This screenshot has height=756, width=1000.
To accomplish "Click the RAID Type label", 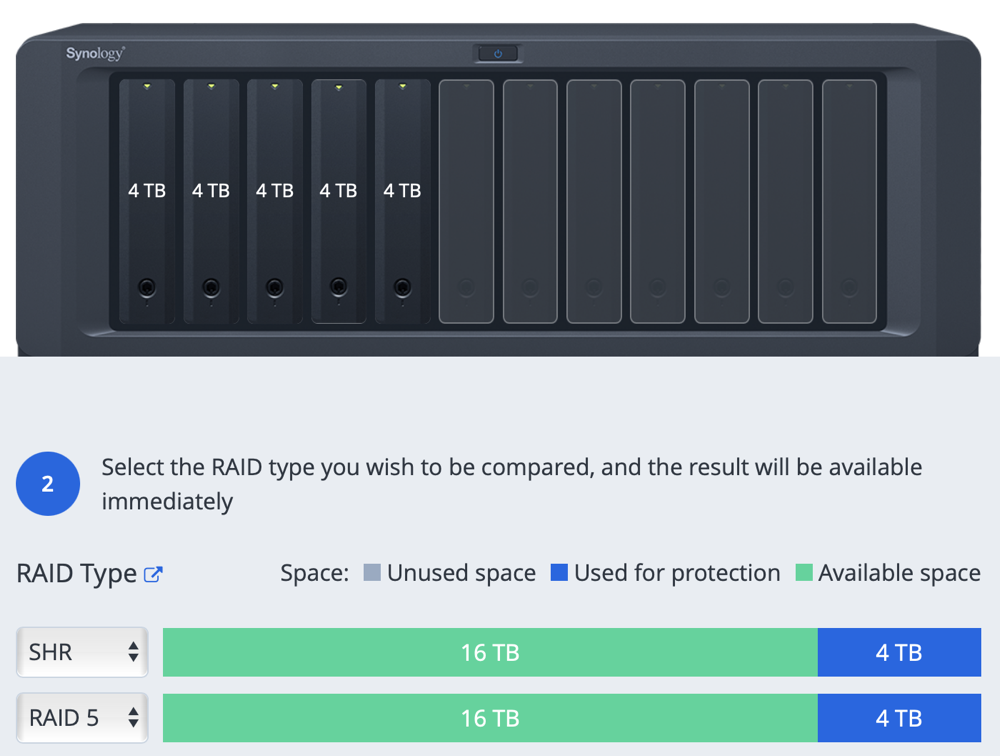I will [x=77, y=574].
